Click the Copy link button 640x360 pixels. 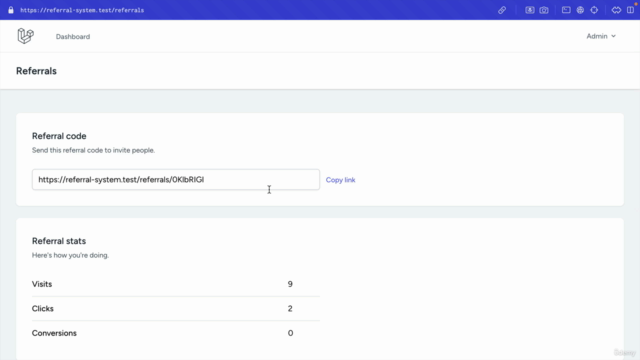[340, 180]
